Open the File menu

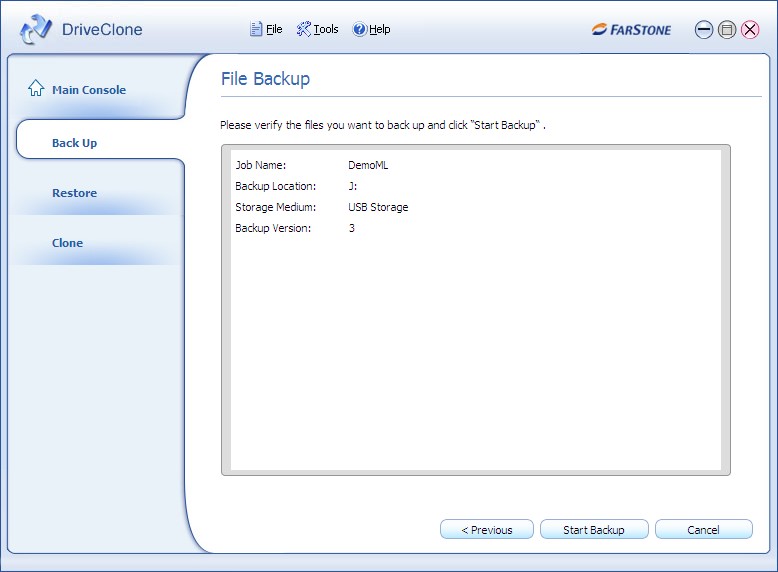pos(274,30)
